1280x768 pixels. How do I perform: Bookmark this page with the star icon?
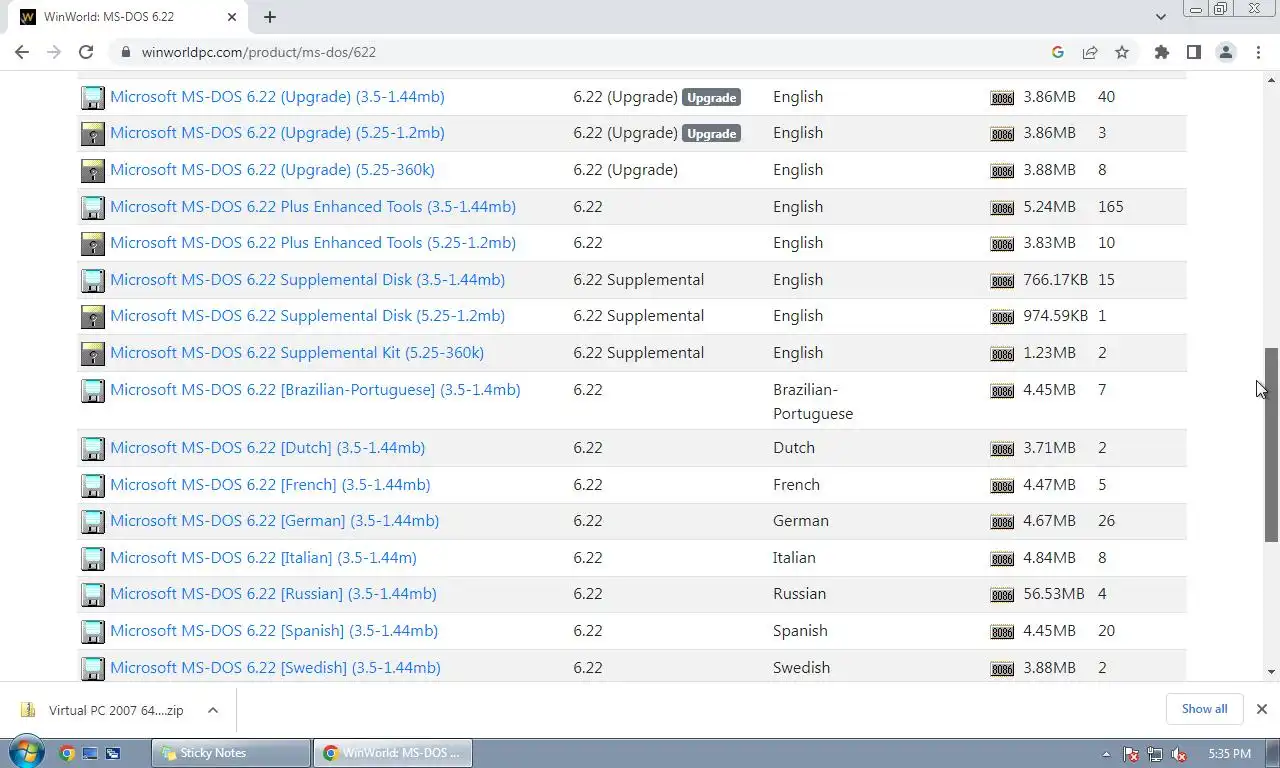click(x=1122, y=52)
